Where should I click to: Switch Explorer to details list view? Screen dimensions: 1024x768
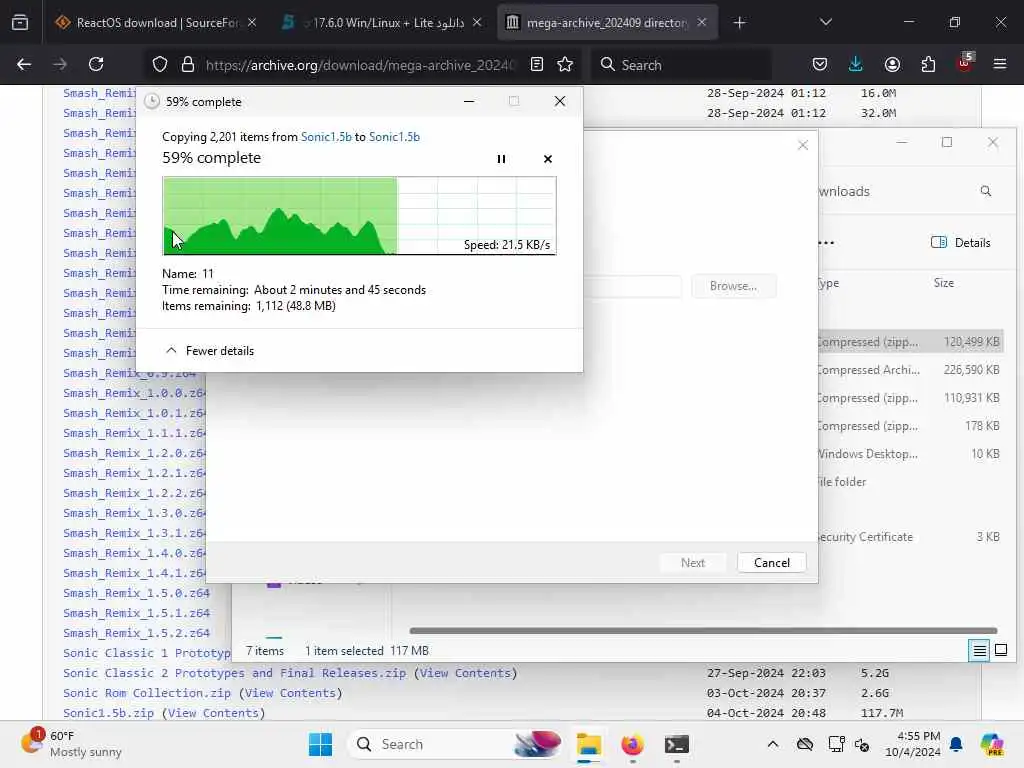(979, 650)
